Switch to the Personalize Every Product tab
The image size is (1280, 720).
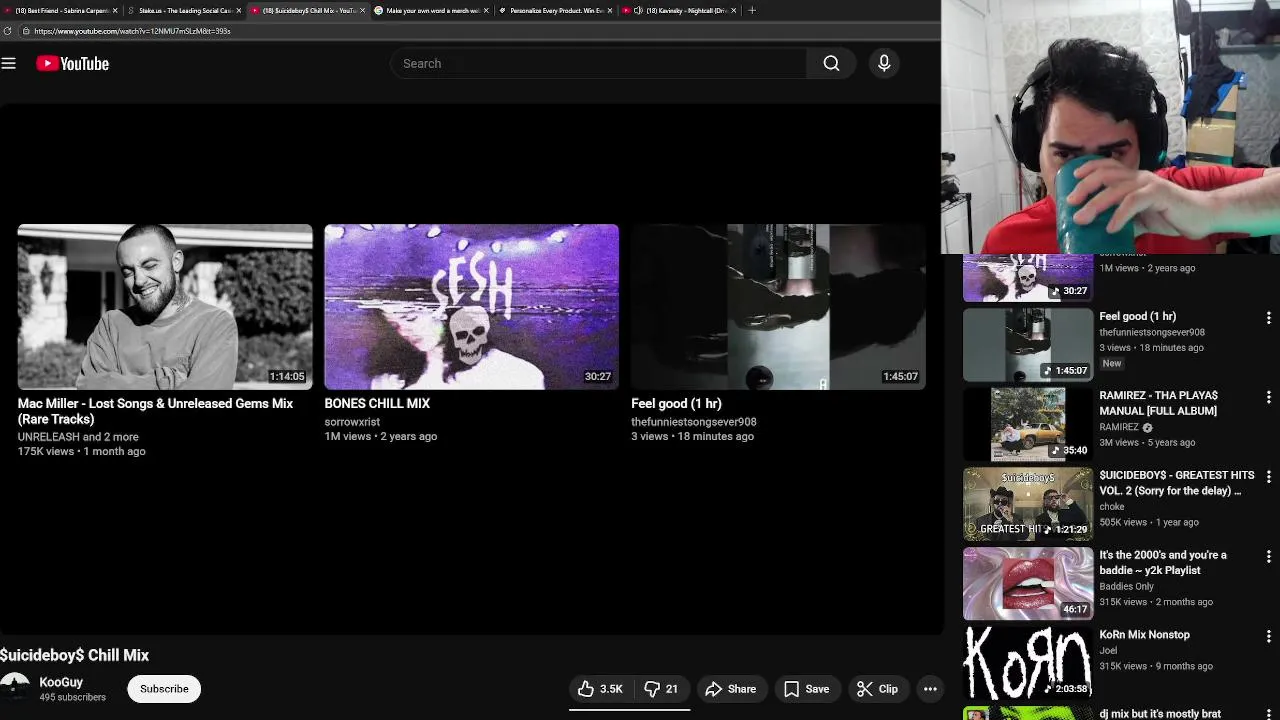554,10
